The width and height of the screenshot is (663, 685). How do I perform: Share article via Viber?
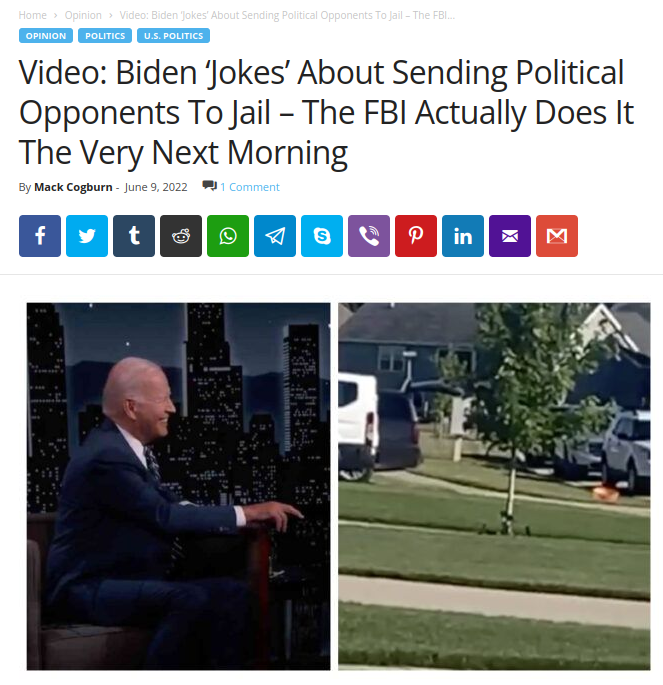369,236
